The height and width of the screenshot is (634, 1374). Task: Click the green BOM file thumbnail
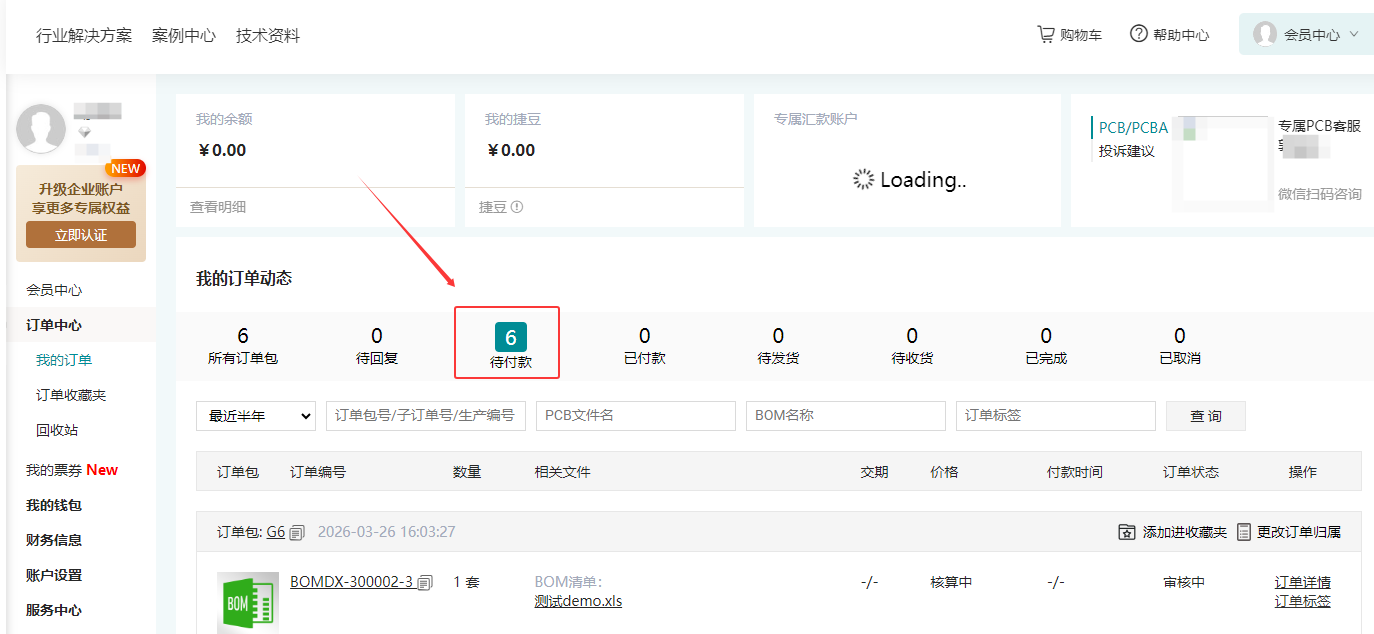point(247,602)
